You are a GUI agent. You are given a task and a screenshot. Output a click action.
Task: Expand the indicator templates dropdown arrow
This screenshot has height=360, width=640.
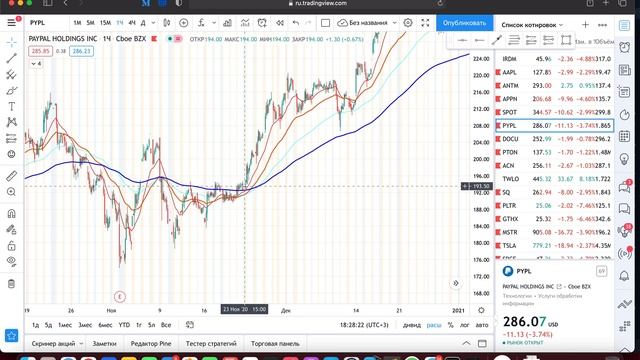(x=214, y=23)
